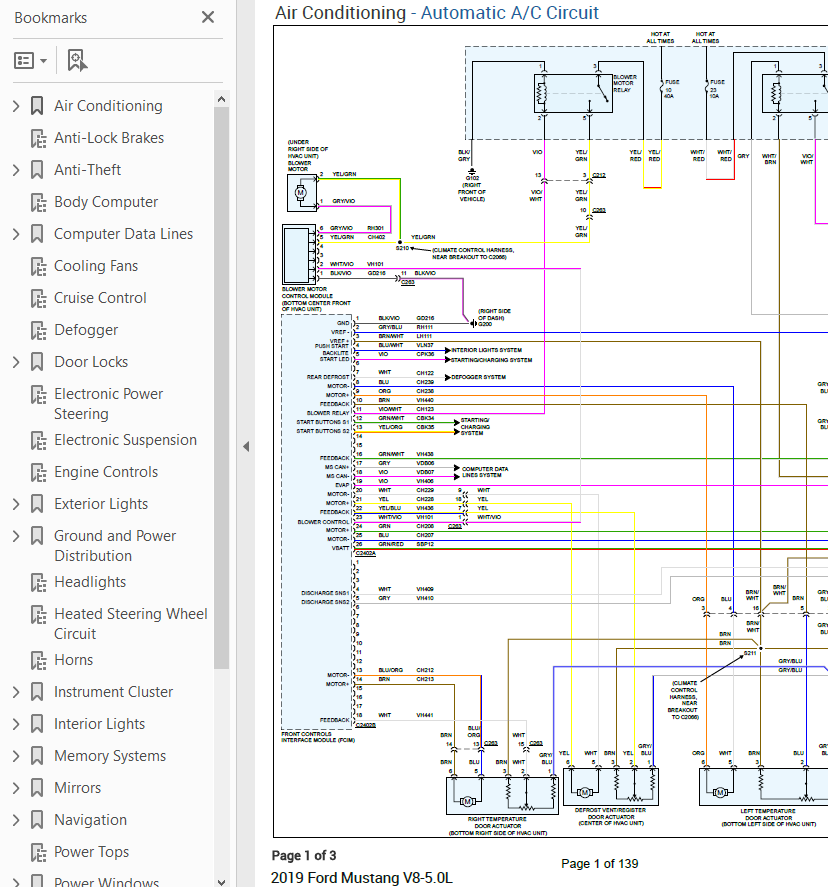Image resolution: width=828 pixels, height=887 pixels.
Task: Click the Headlights bookmark icon
Action: pos(38,582)
